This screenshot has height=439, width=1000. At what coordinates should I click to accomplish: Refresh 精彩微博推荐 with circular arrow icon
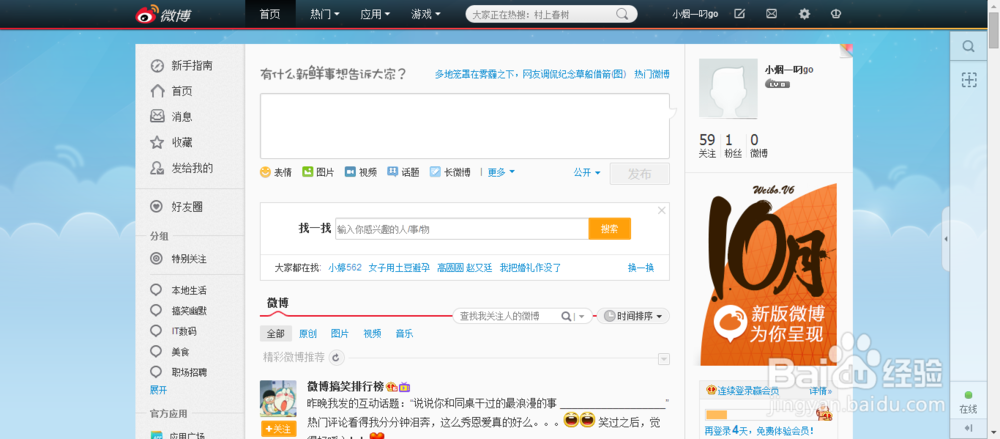[x=337, y=357]
